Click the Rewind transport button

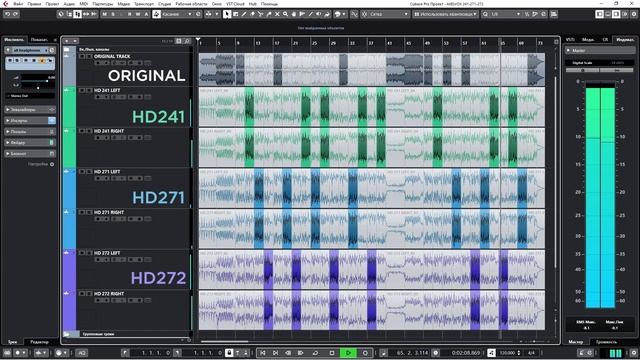click(288, 353)
